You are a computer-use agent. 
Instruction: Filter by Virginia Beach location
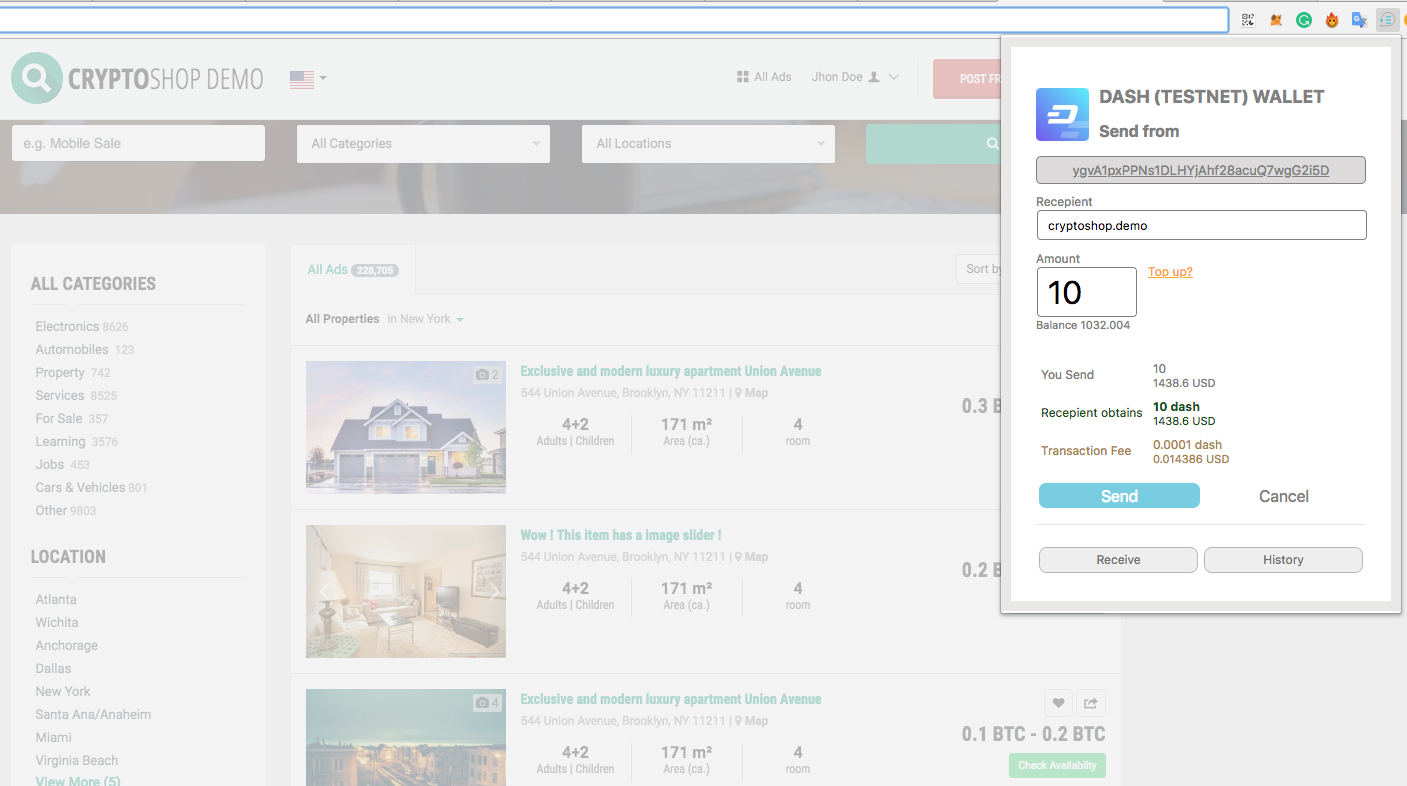click(77, 760)
